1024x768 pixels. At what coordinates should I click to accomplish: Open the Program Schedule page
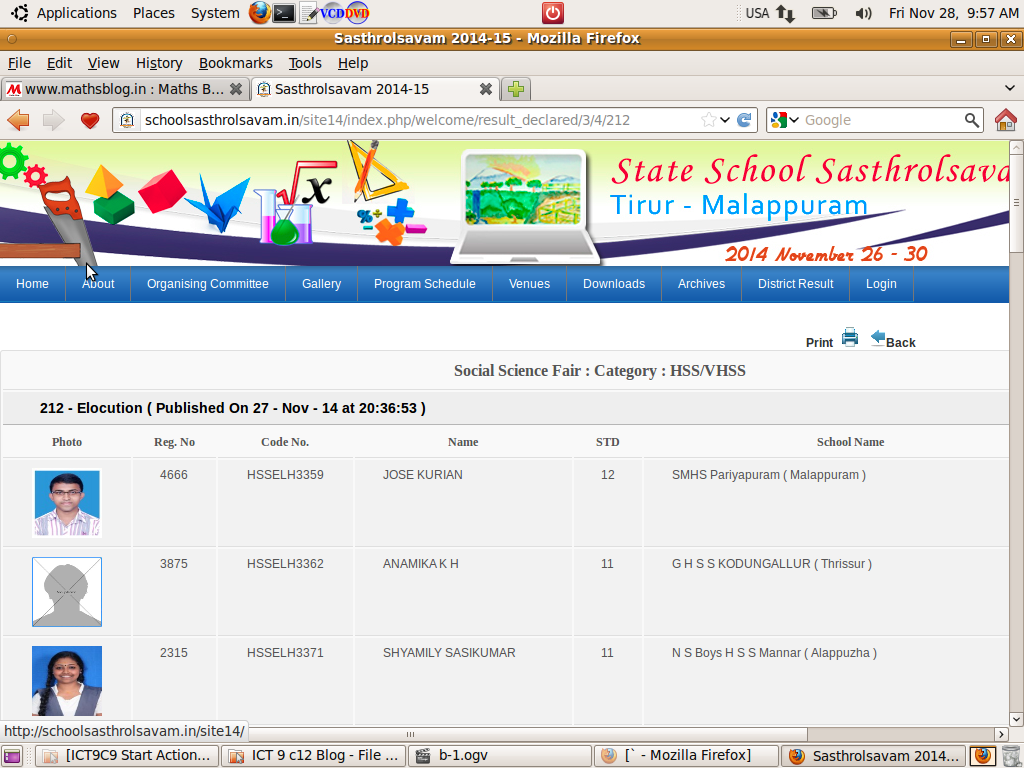[x=424, y=284]
